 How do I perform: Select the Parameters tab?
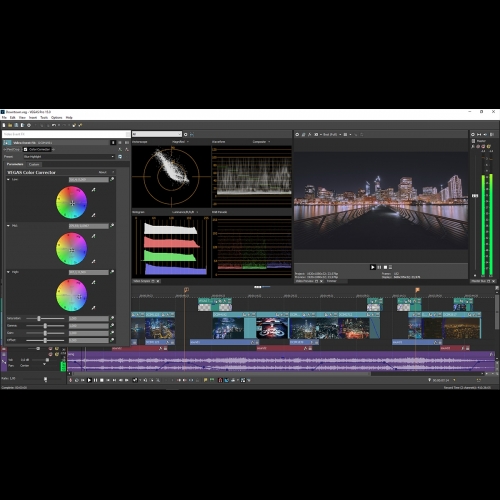(15, 164)
